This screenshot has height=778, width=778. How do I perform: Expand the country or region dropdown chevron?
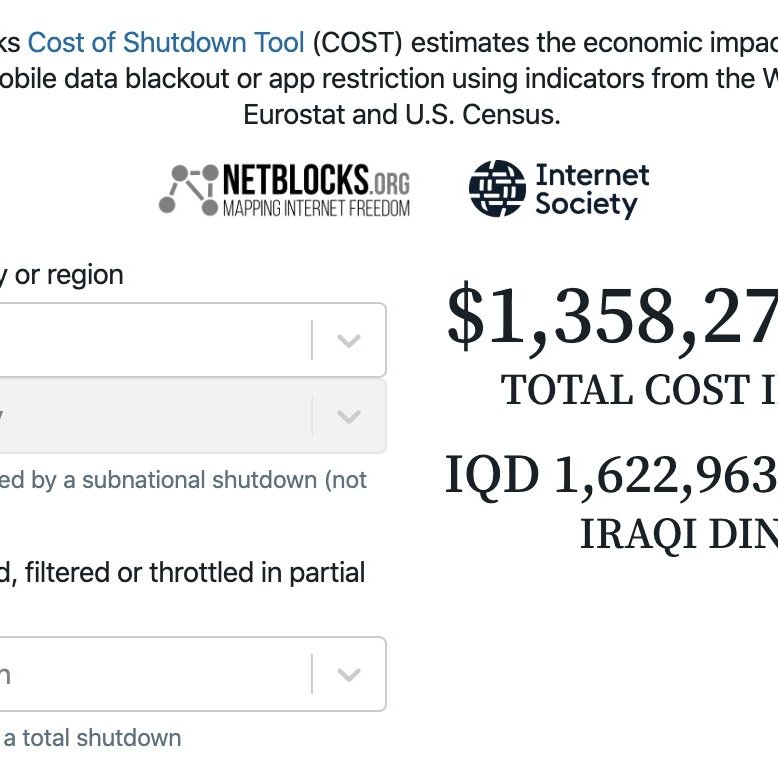[x=349, y=340]
